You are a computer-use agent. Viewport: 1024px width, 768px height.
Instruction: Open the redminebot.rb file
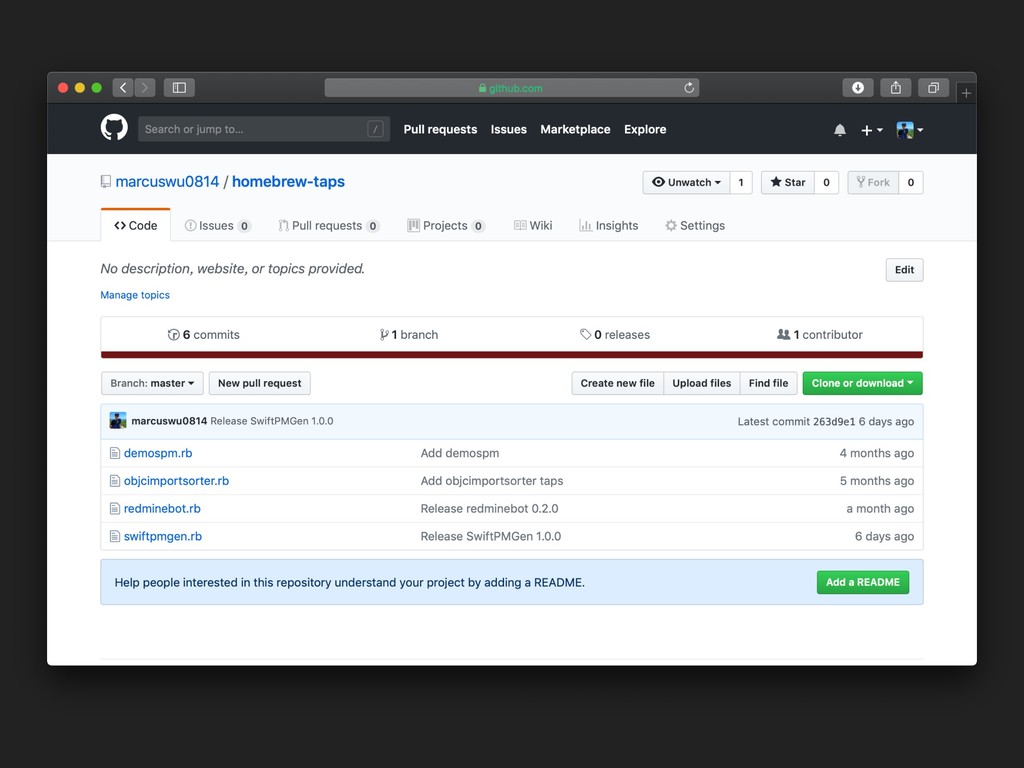pos(162,509)
